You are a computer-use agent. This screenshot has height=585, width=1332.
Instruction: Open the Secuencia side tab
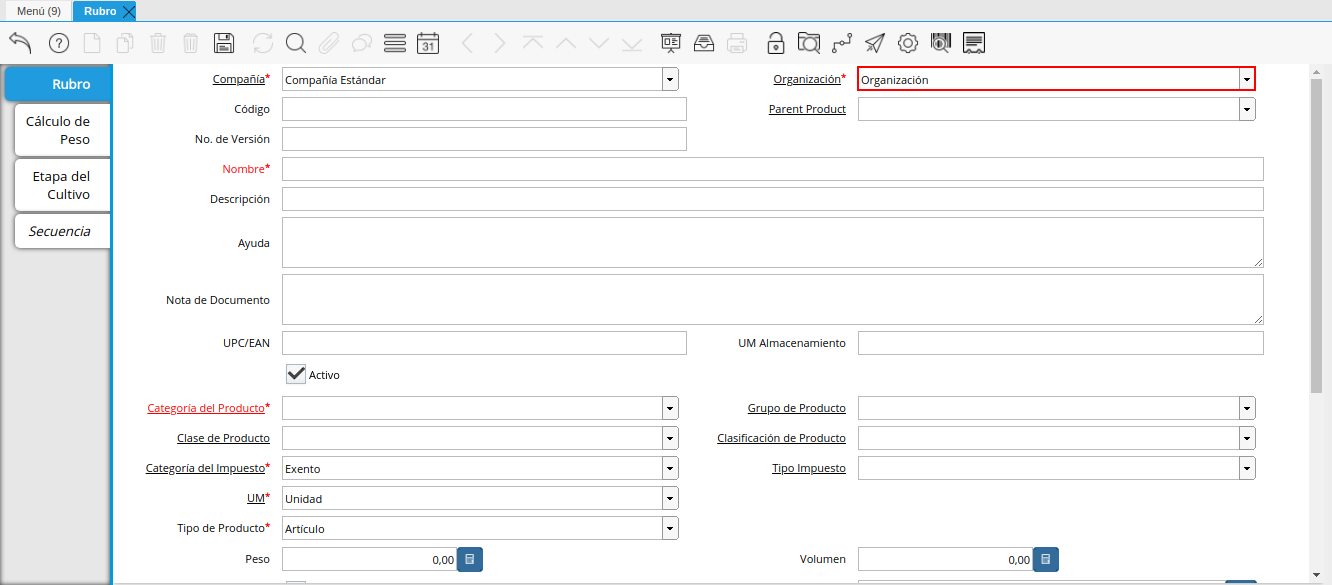[x=62, y=231]
